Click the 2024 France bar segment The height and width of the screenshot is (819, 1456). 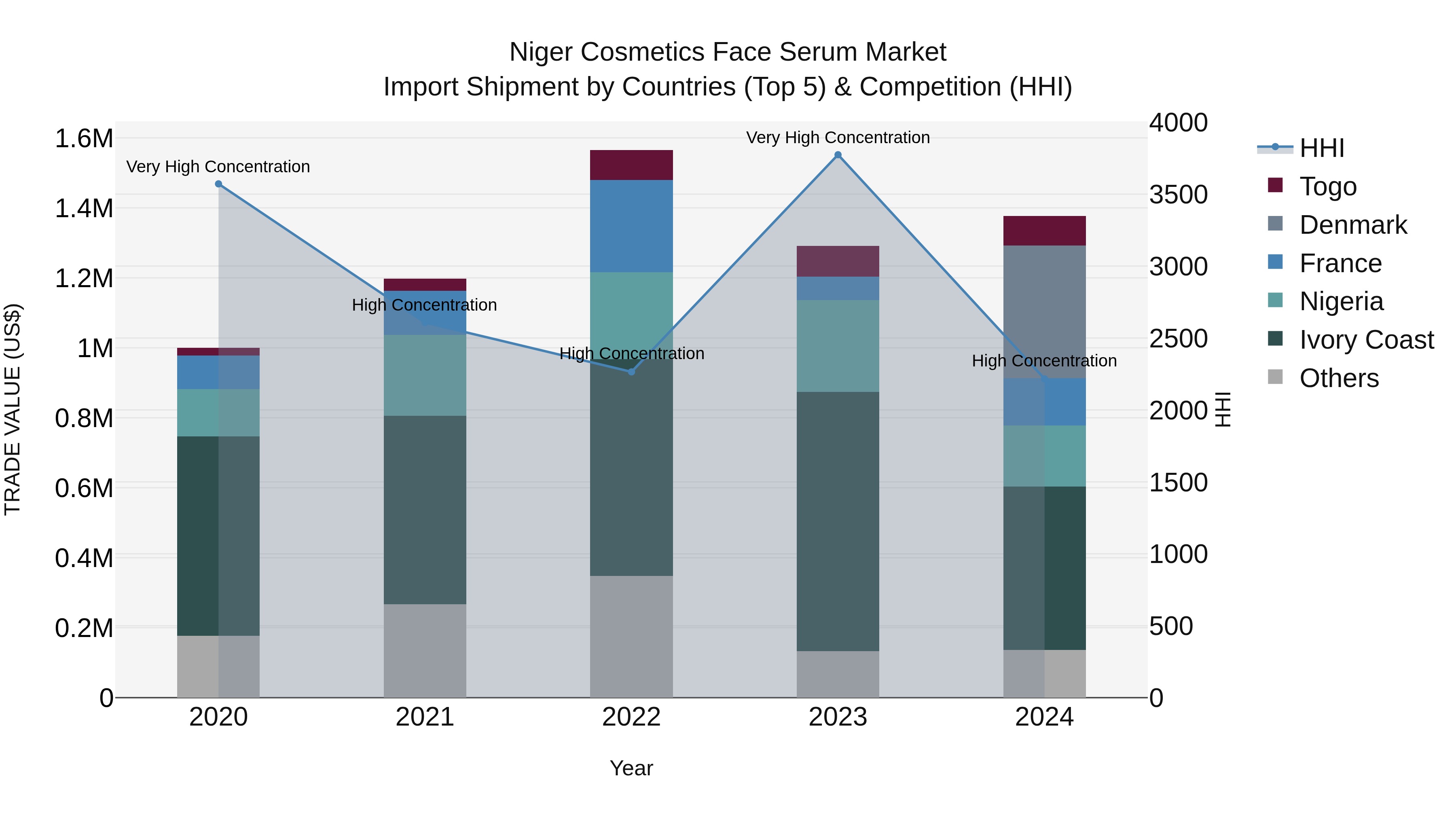click(x=1045, y=402)
